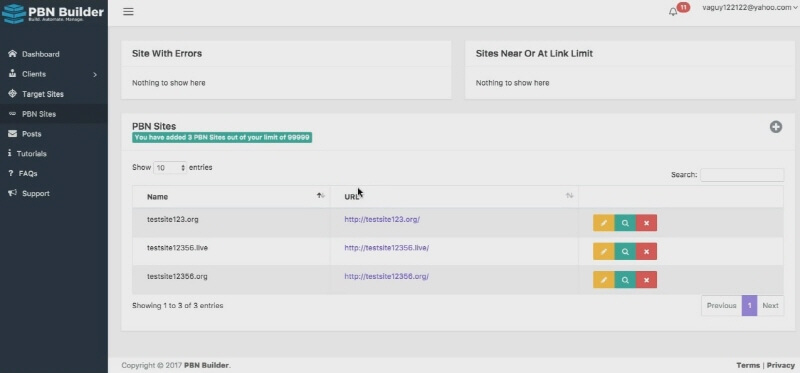Delete testsite12356.org with the red X icon
The image size is (800, 373).
tap(646, 280)
